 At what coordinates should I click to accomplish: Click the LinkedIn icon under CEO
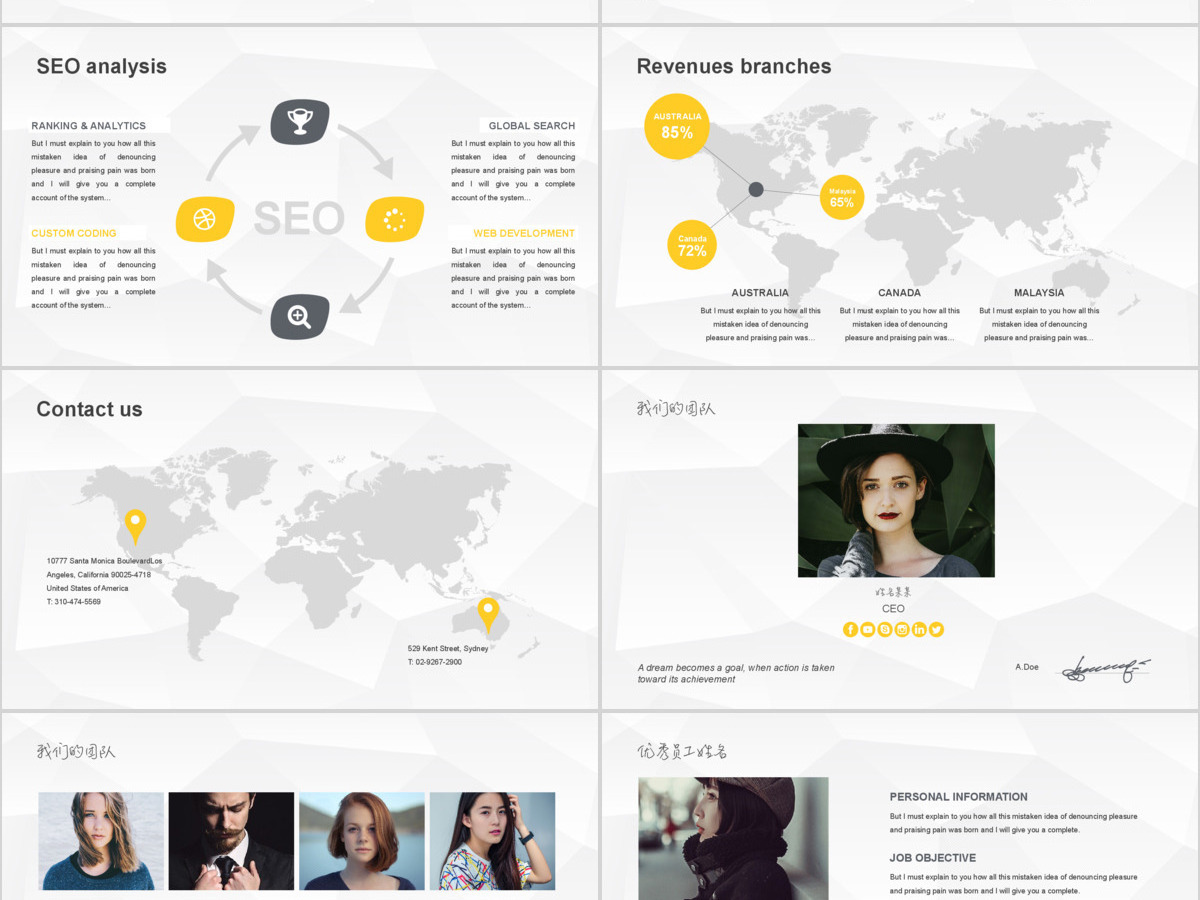(919, 629)
